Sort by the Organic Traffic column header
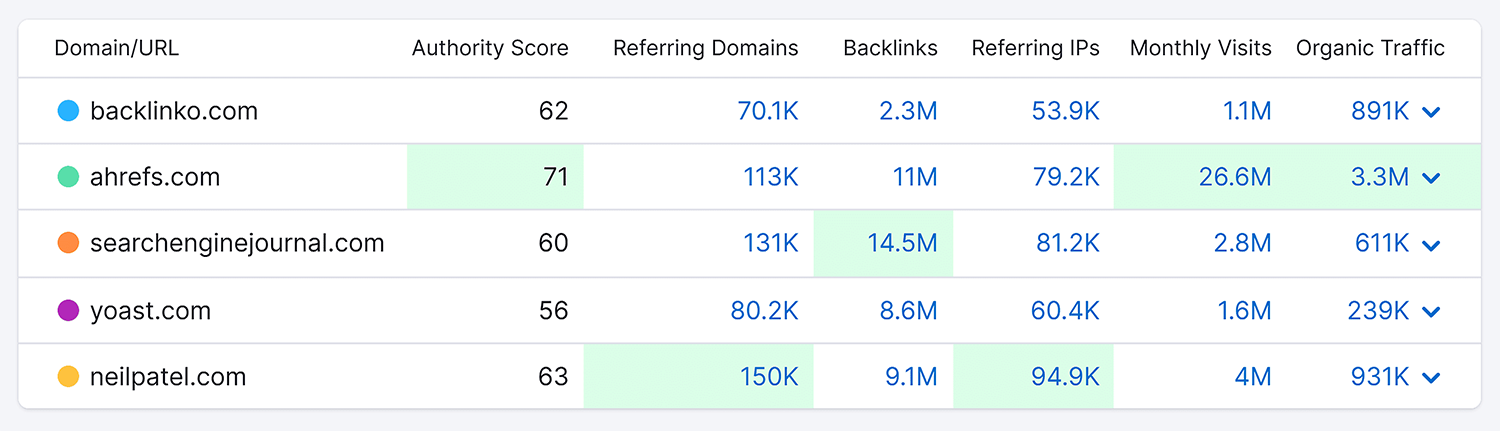Viewport: 1500px width, 431px height. [1370, 48]
